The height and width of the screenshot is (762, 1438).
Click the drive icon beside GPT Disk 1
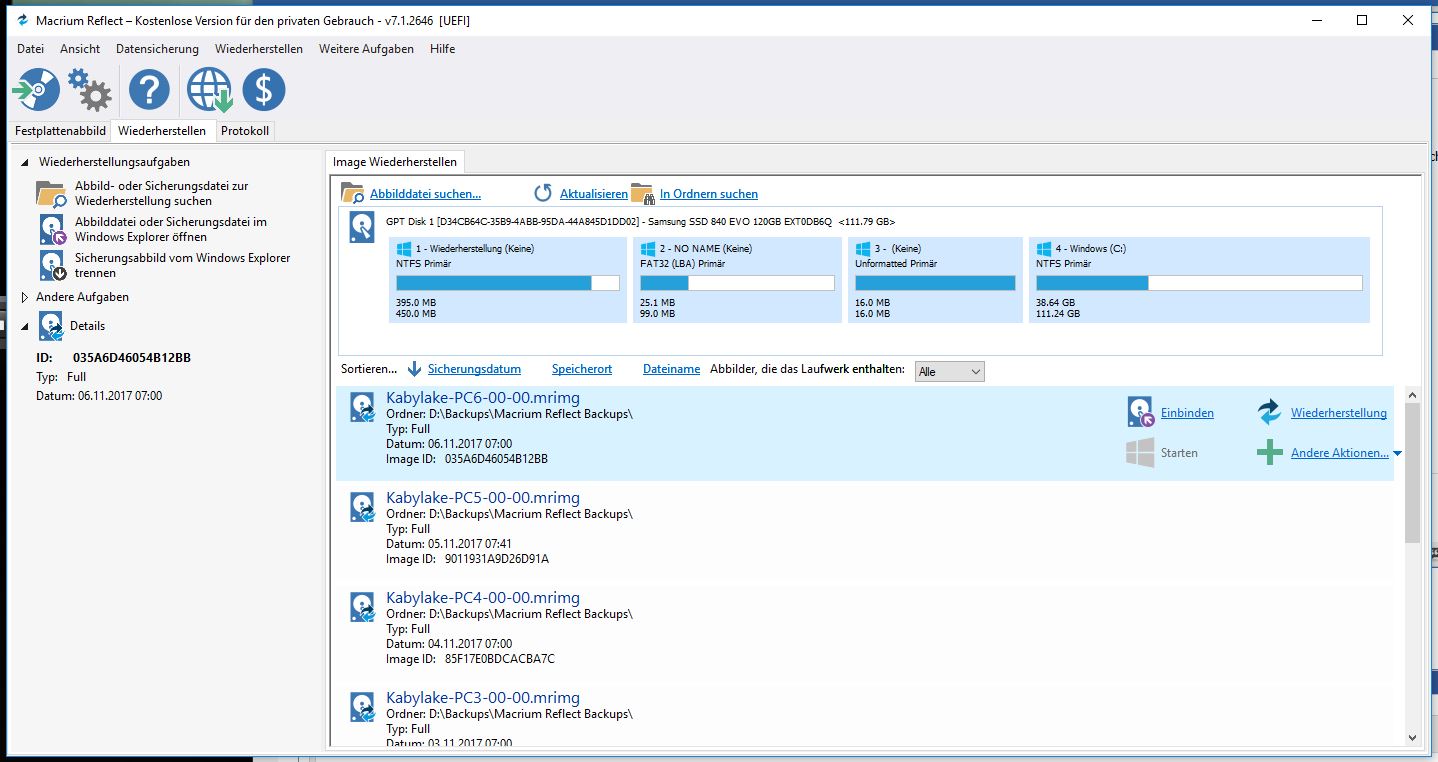tap(362, 227)
